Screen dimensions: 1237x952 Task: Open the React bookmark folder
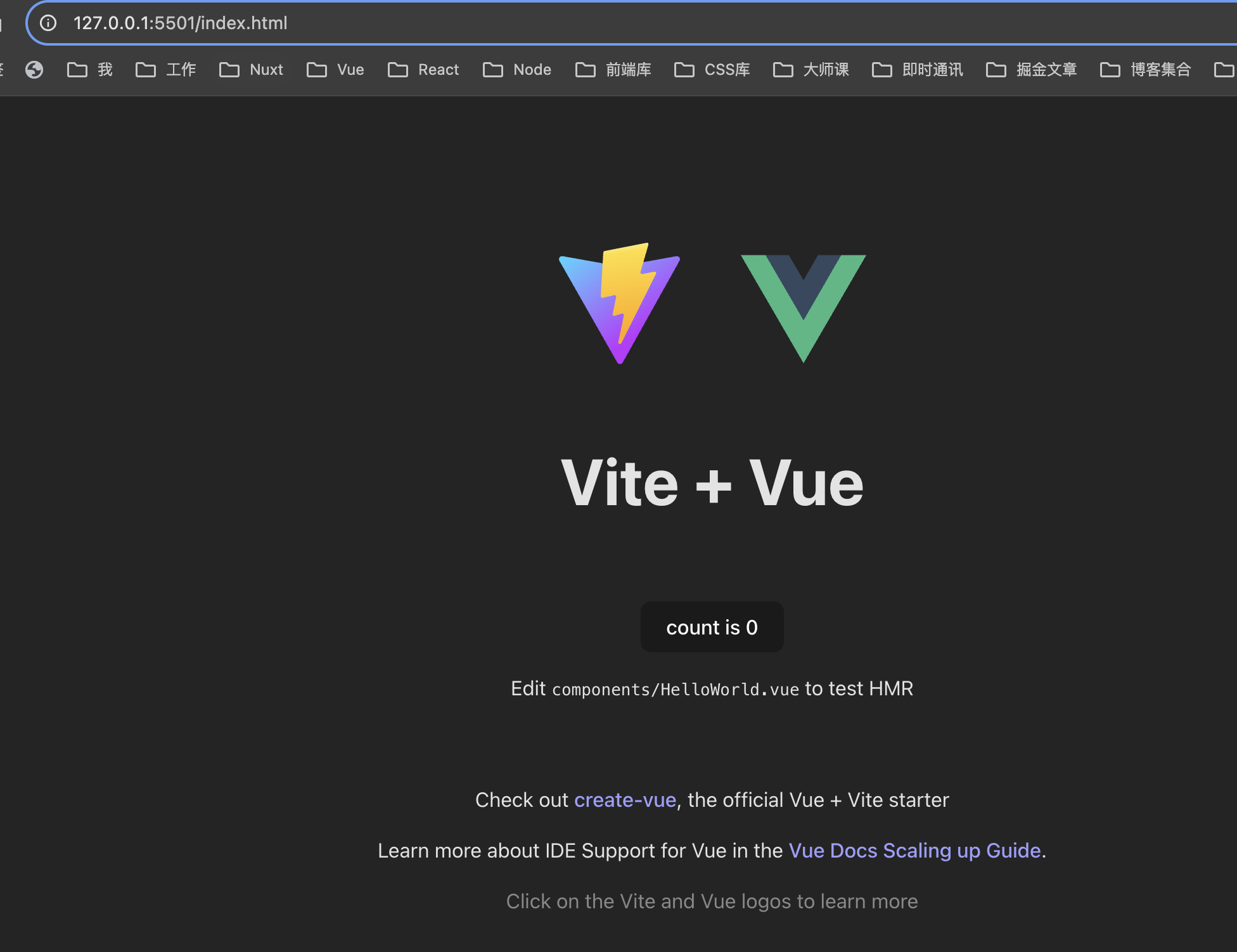pos(423,70)
